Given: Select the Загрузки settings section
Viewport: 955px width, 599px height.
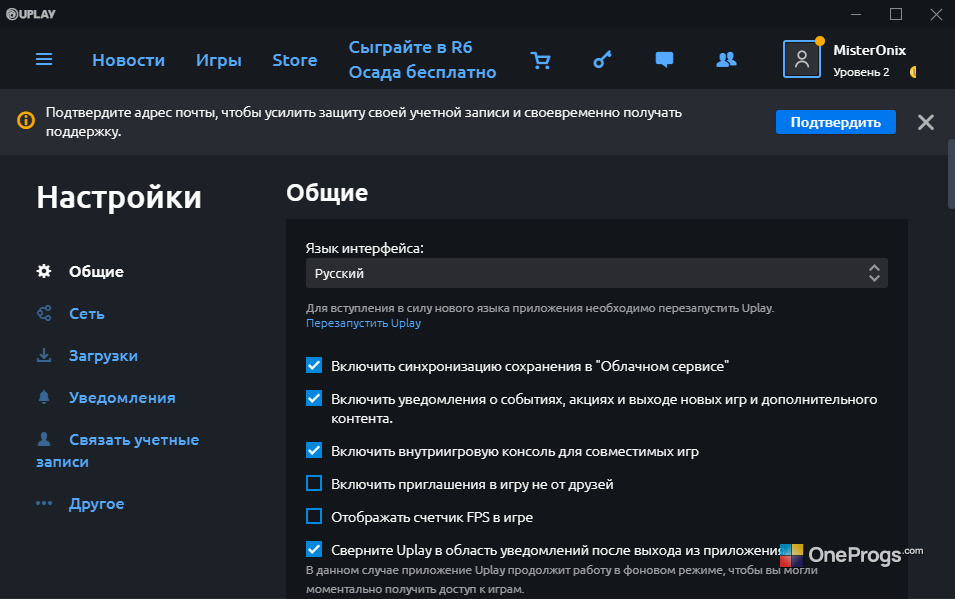Looking at the screenshot, I should tap(103, 356).
